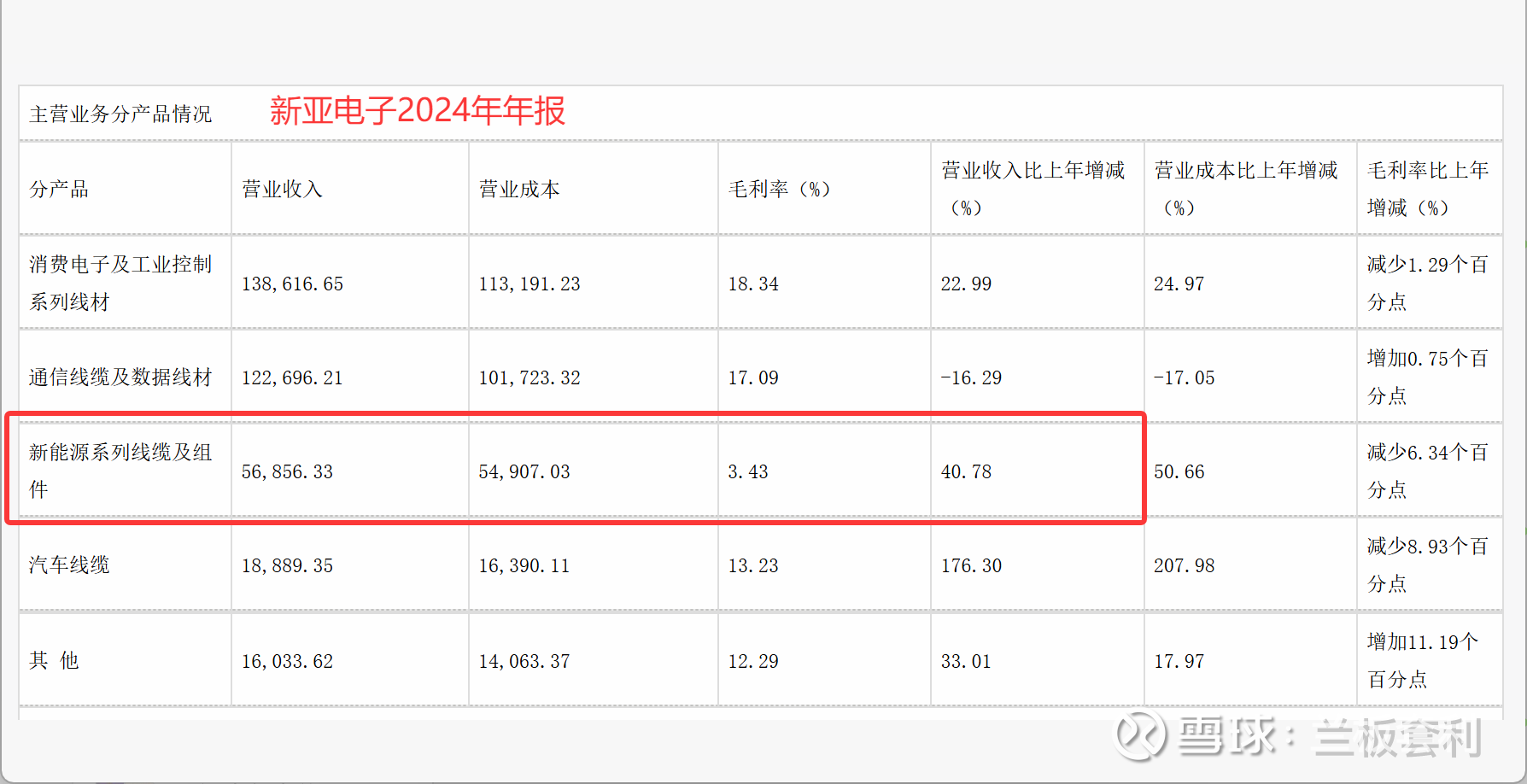
Task: Click the cell '增加11.19个百分点'
Action: tap(1423, 660)
